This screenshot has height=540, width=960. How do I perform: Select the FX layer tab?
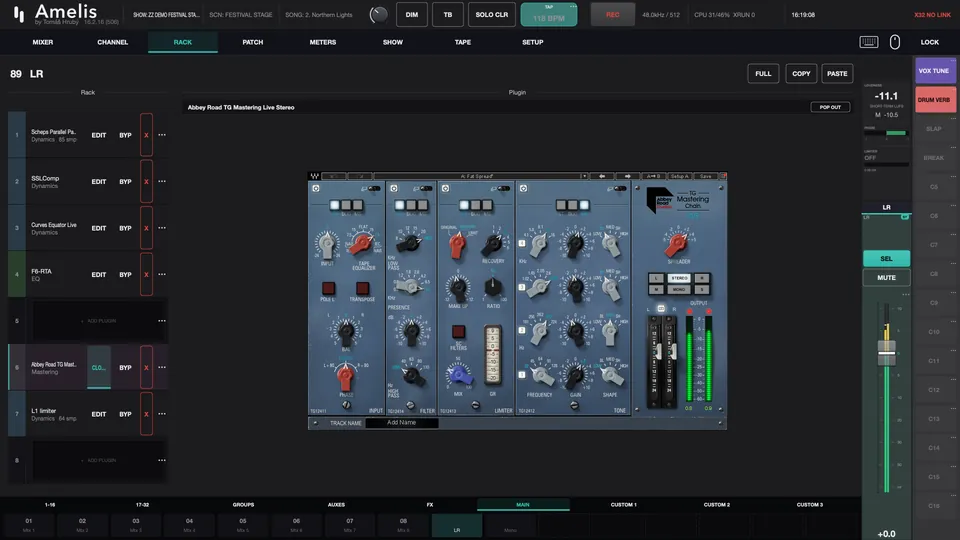(x=430, y=504)
